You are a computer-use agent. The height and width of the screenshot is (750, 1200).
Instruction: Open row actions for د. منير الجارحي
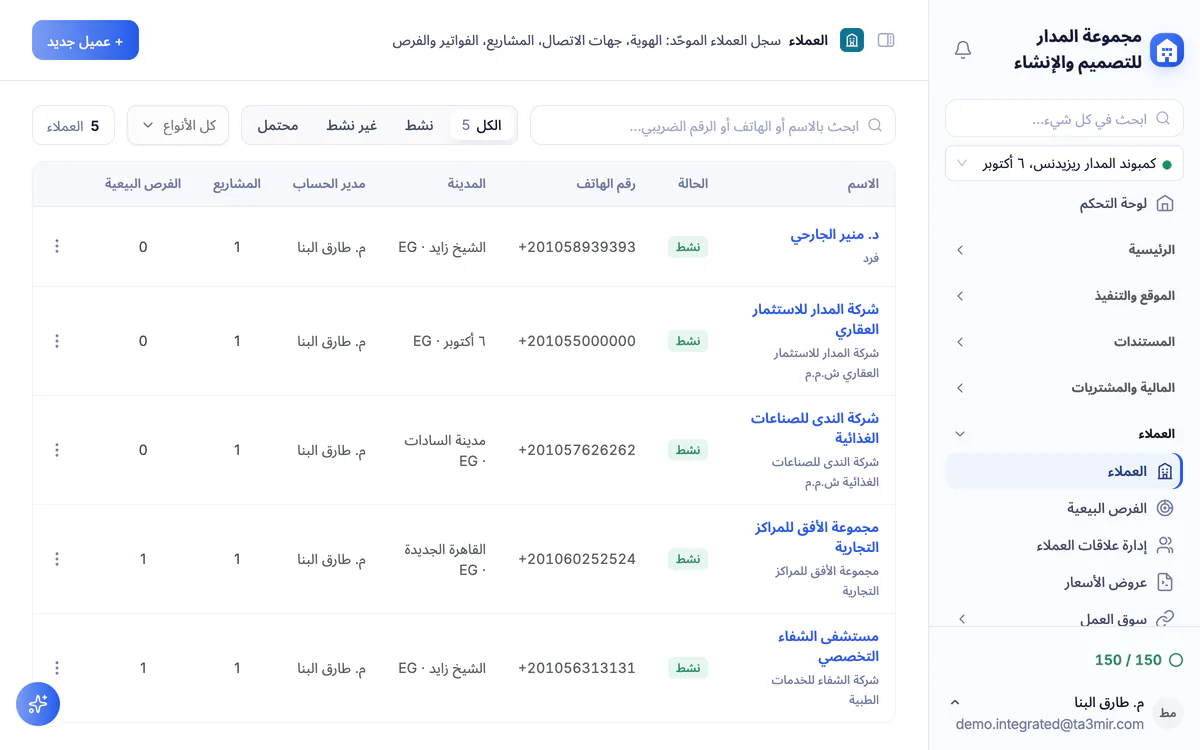(x=57, y=247)
